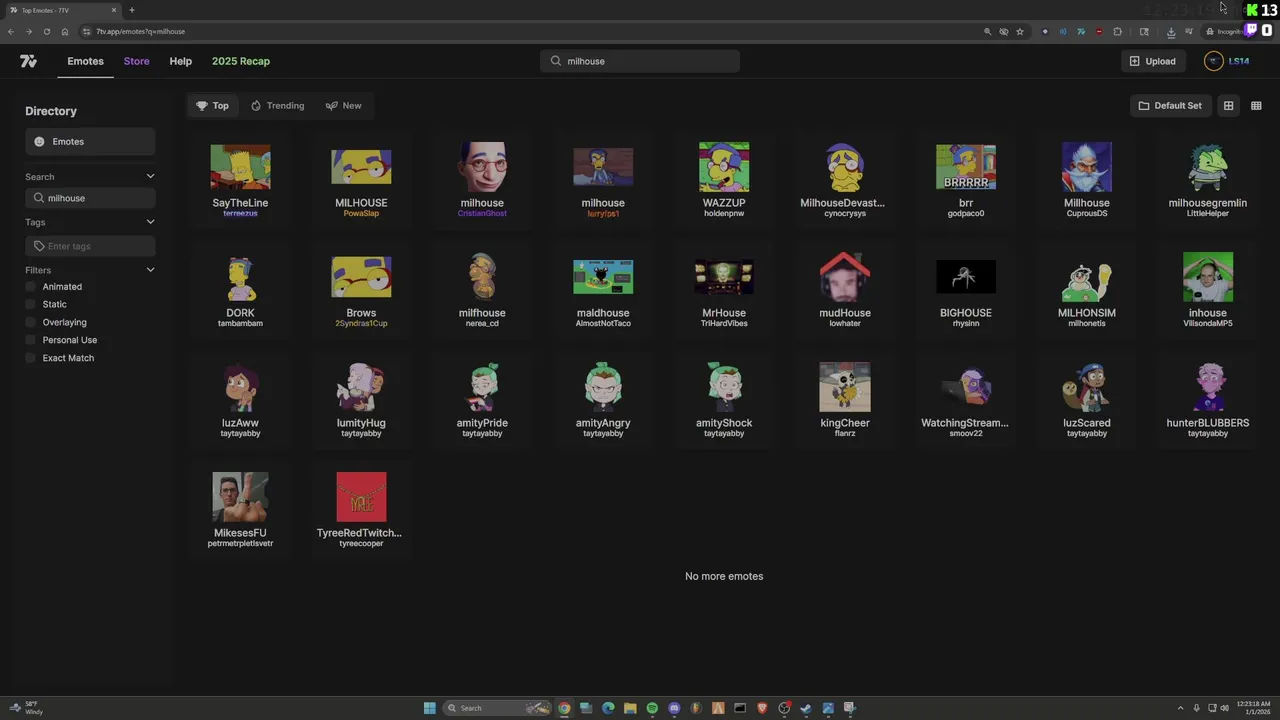
Task: Select the Top sorting tab
Action: click(x=212, y=105)
